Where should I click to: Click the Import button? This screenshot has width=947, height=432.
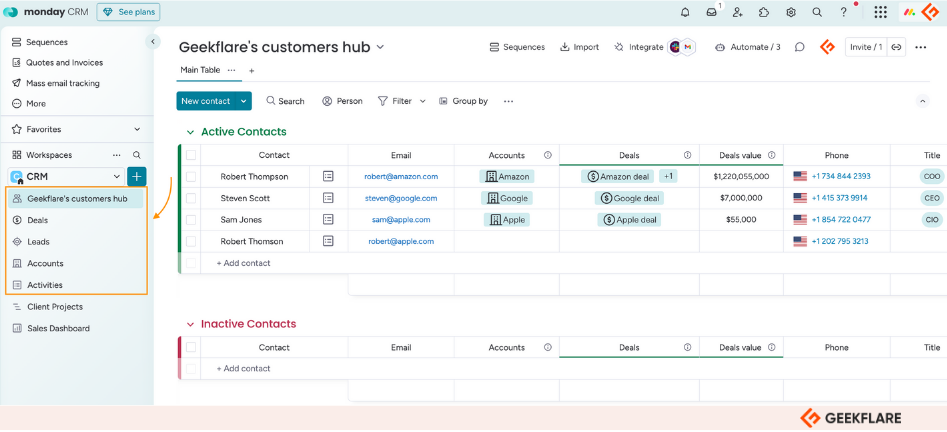point(579,47)
